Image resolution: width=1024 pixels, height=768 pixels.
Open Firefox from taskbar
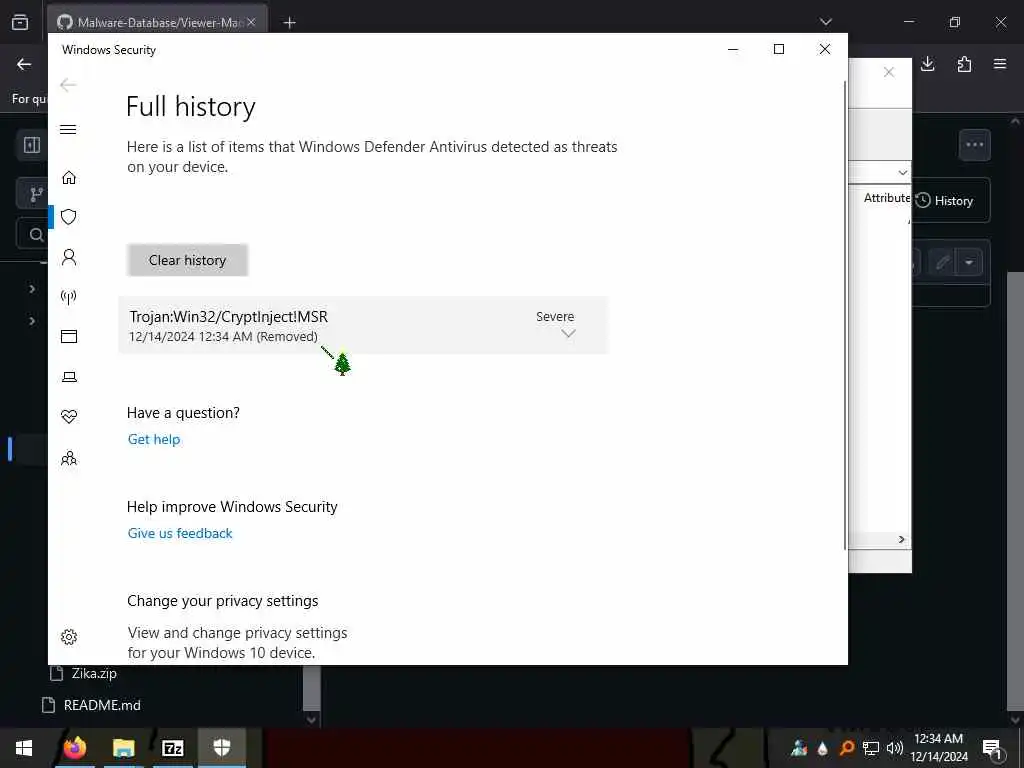pos(74,748)
